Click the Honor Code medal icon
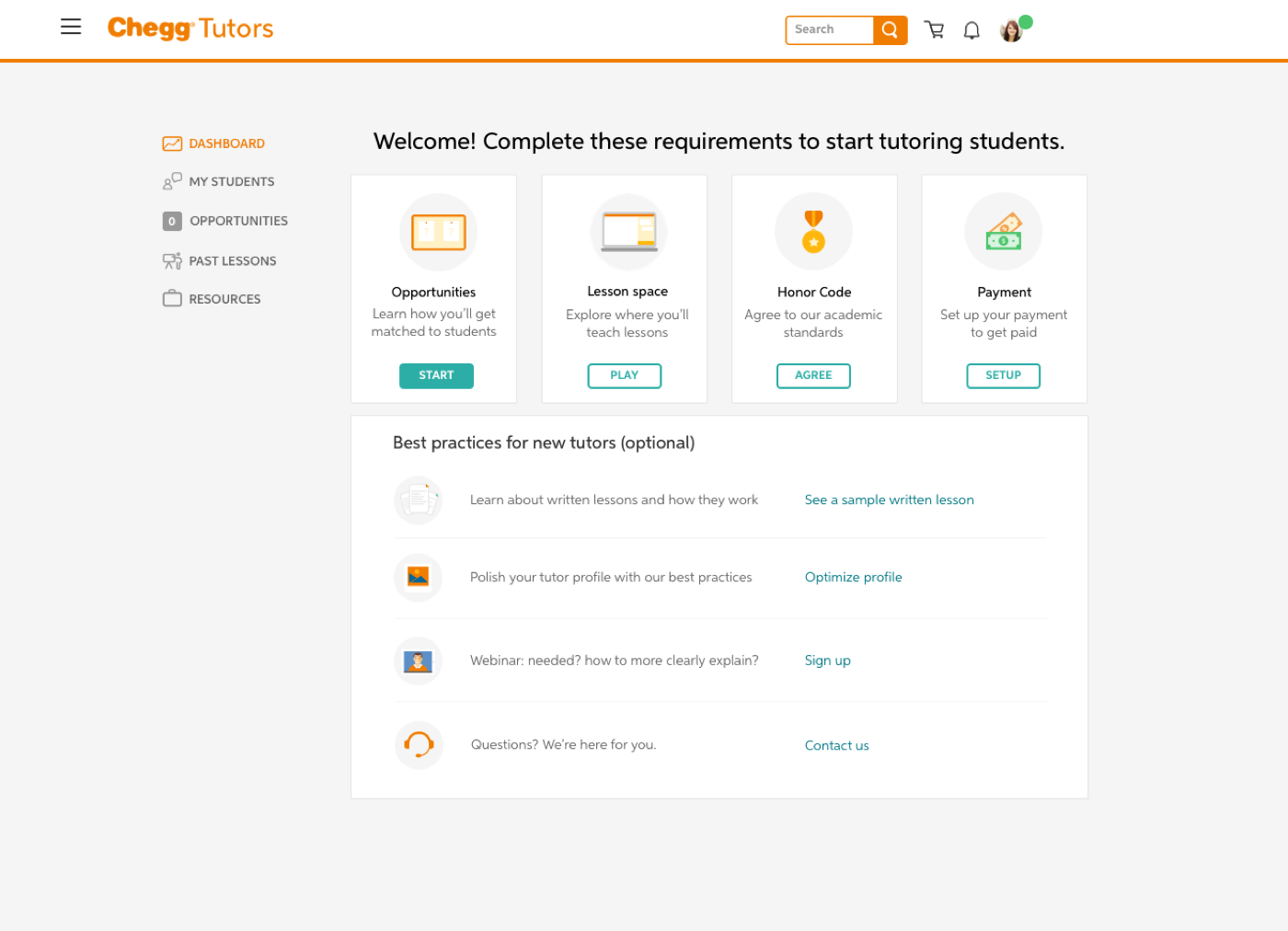This screenshot has width=1288, height=931. click(813, 232)
